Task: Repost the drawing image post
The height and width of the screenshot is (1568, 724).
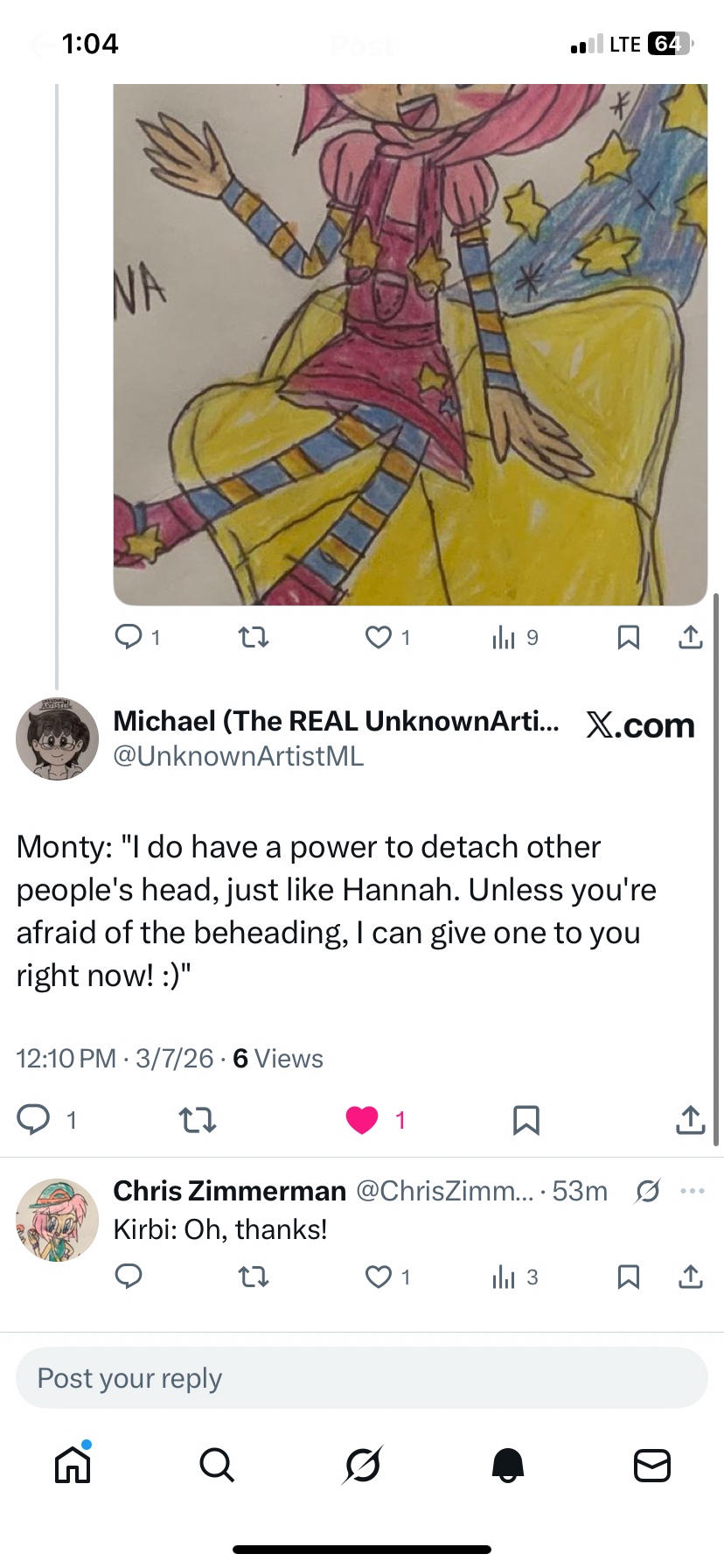Action: coord(254,637)
